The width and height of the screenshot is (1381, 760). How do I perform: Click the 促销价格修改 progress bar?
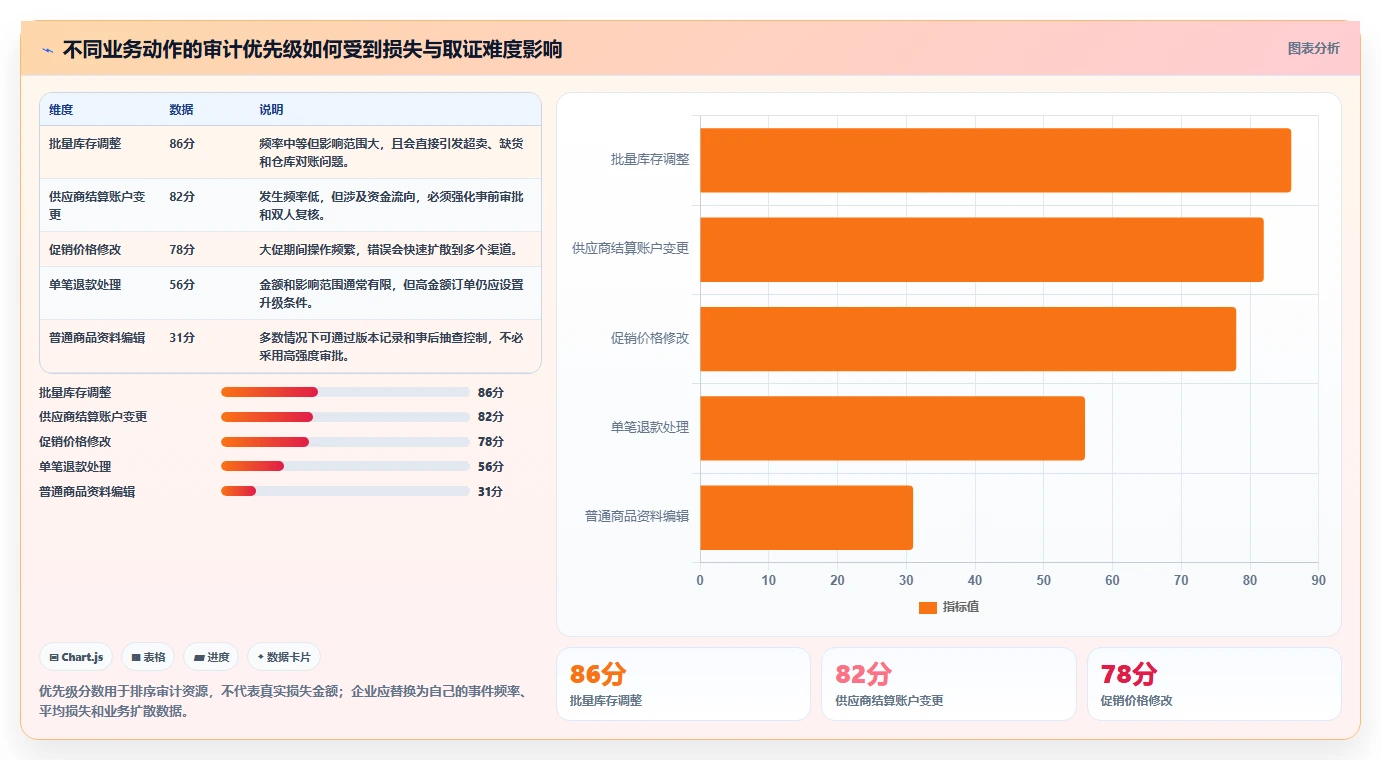345,441
